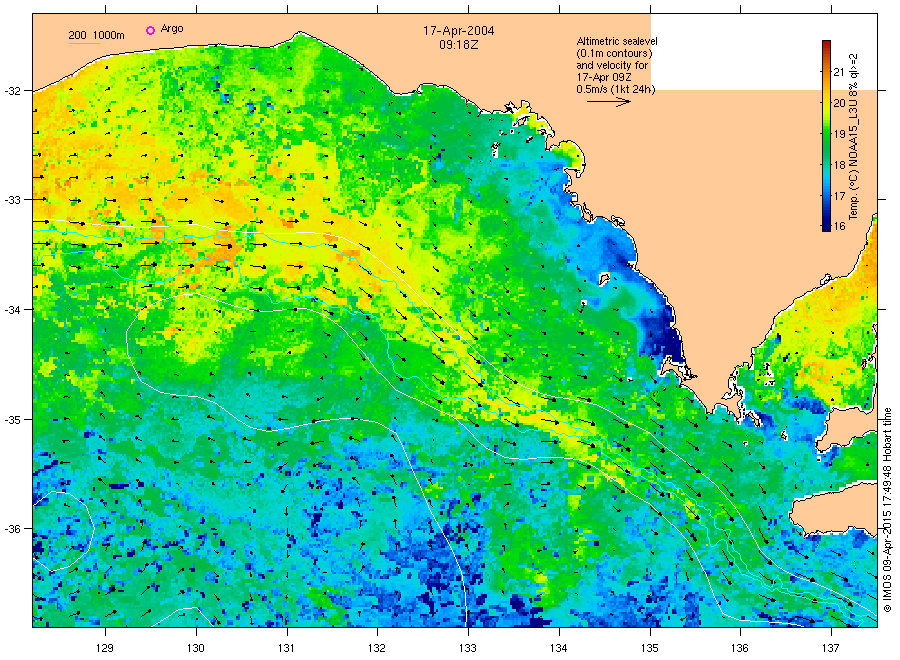
Task: Click the velocity scale reference arrow
Action: click(x=608, y=102)
